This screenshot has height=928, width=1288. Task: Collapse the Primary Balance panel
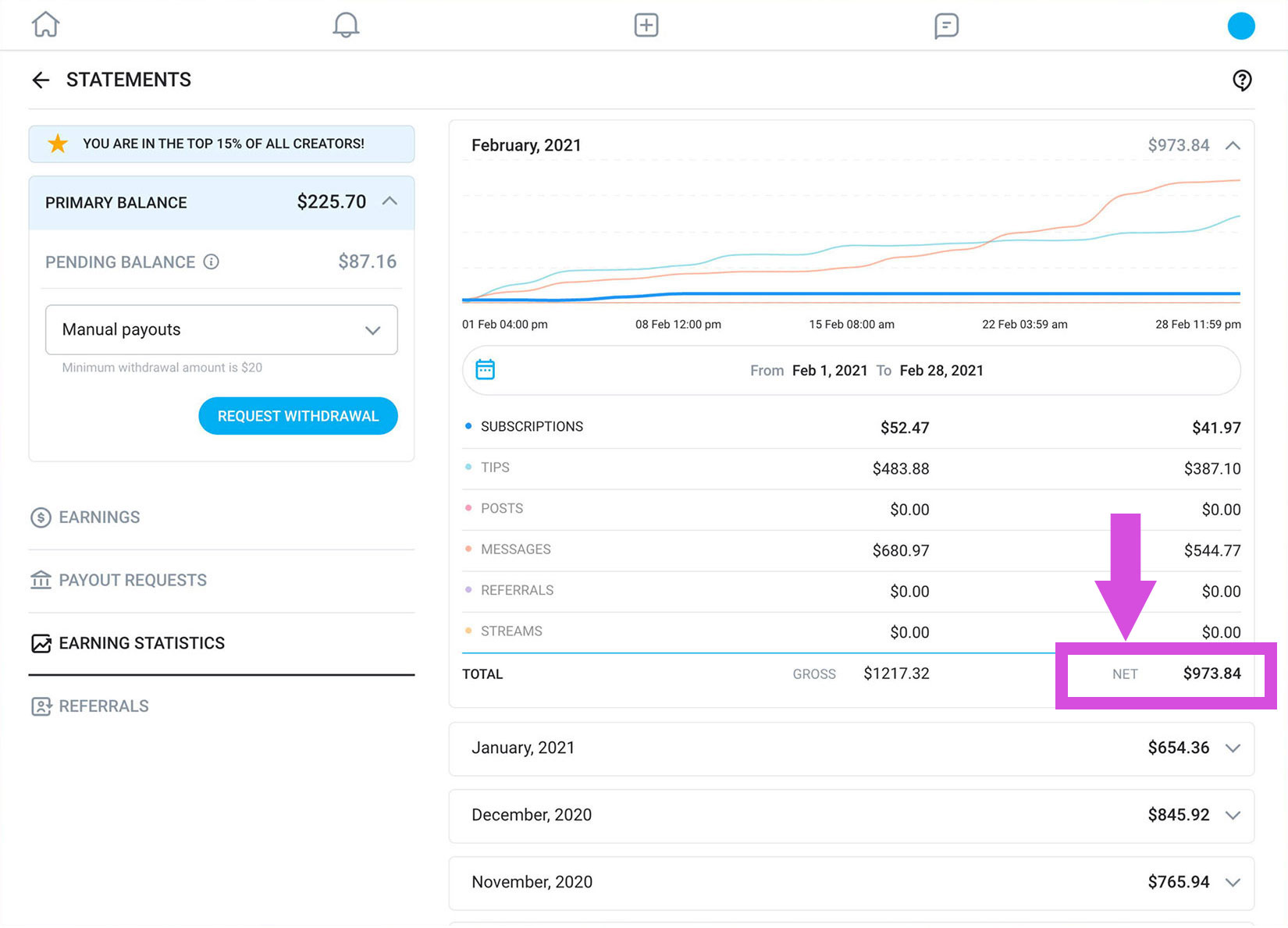(390, 202)
